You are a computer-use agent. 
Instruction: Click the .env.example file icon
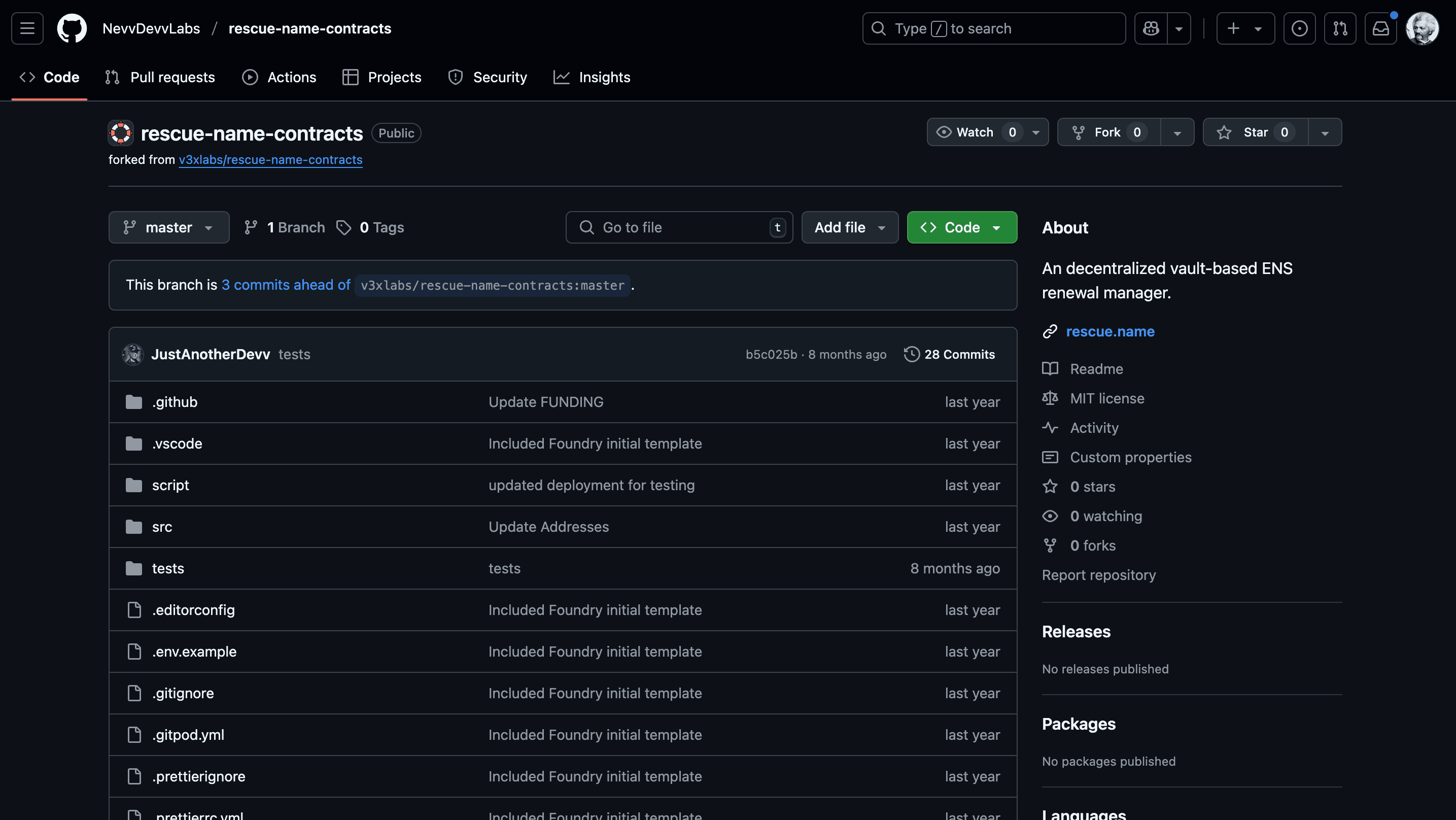point(134,652)
